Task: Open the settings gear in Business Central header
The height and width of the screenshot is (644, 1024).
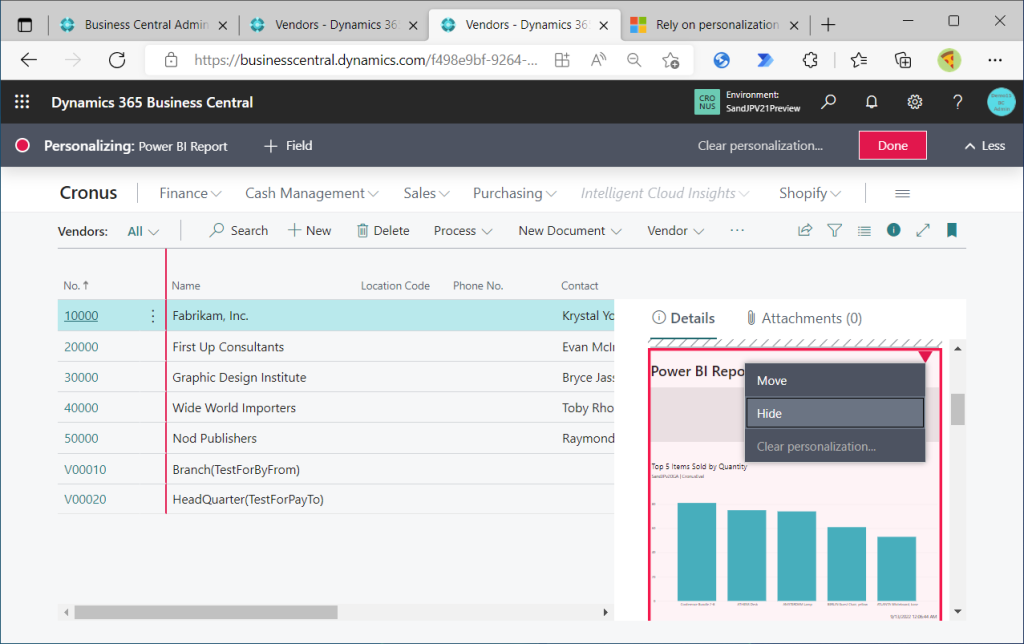Action: pos(914,102)
